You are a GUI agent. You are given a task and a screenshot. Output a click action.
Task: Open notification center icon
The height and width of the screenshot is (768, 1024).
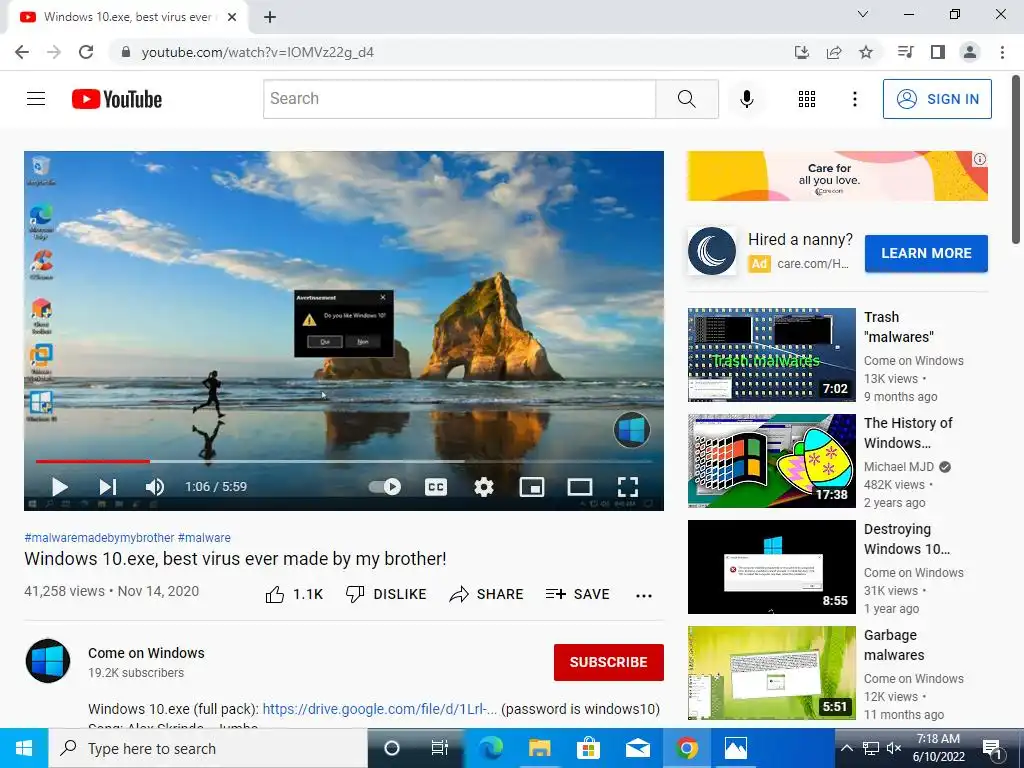click(x=992, y=749)
